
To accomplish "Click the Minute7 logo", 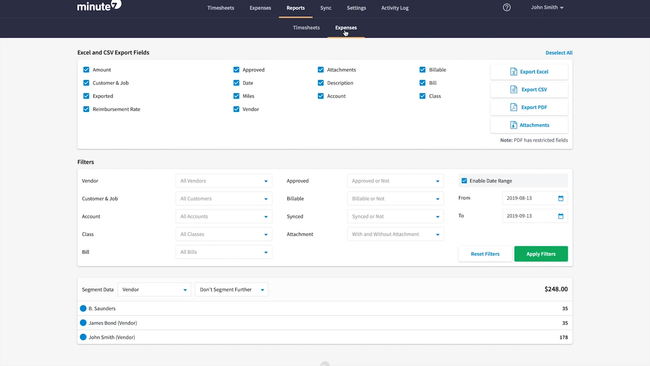I will (99, 6).
